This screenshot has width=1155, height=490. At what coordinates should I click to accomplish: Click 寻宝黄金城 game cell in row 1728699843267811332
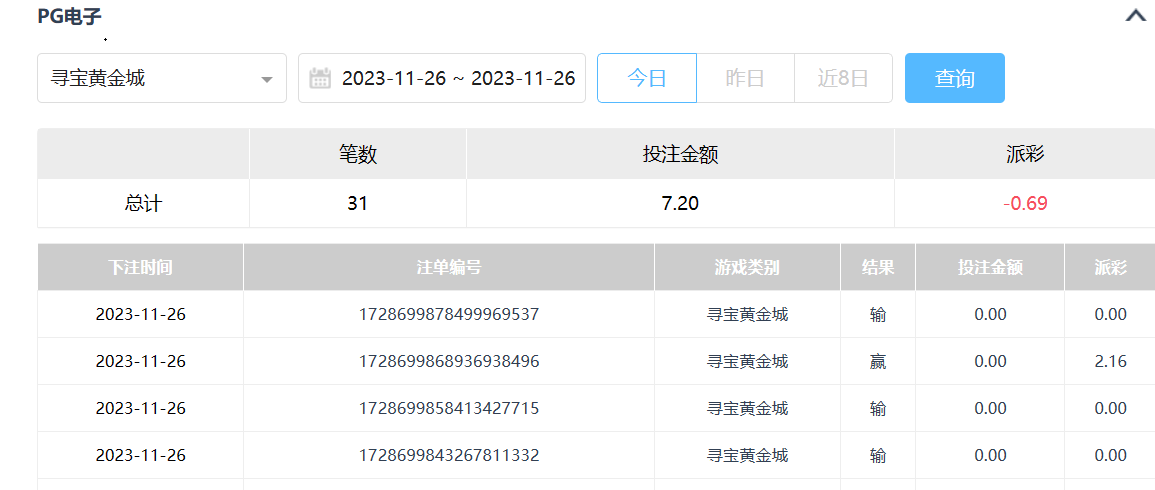748,455
